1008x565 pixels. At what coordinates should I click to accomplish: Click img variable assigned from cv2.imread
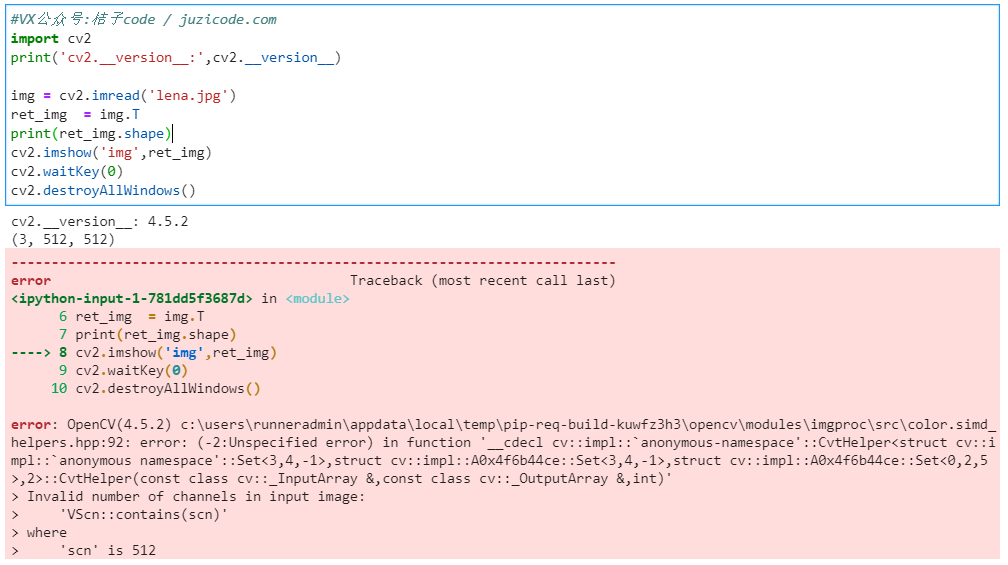coord(23,95)
